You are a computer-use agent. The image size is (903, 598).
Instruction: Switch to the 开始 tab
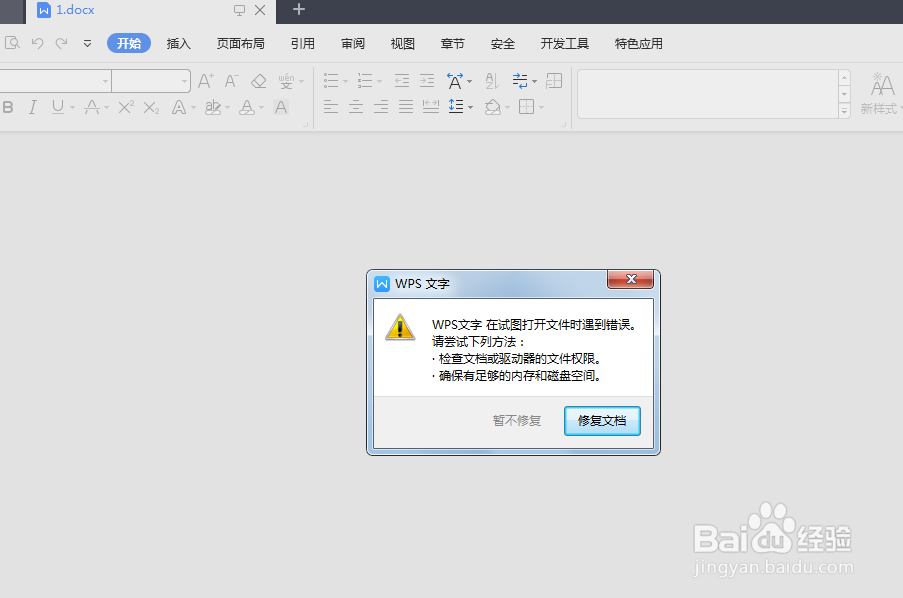point(129,43)
